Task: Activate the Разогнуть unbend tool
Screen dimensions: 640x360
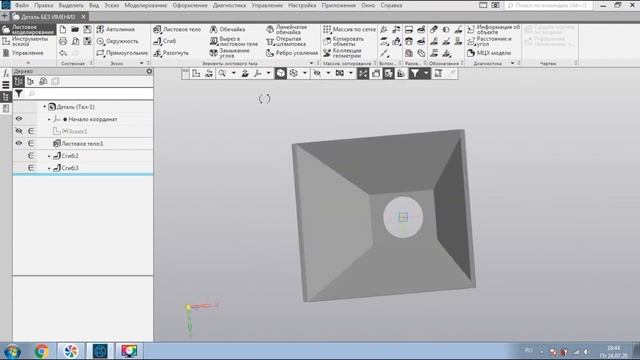Action: (x=171, y=53)
